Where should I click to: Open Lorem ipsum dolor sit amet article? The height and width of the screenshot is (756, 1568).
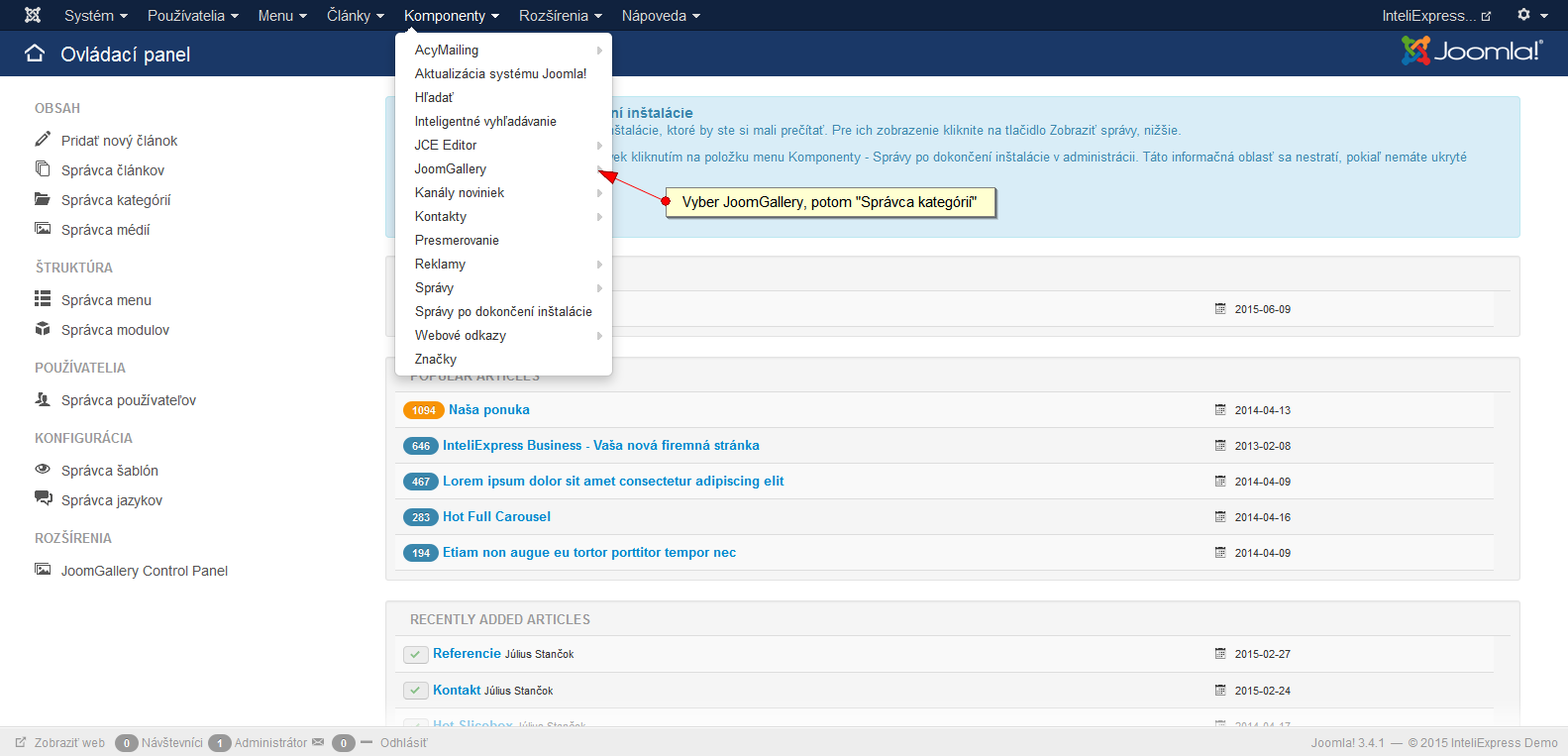pos(613,481)
